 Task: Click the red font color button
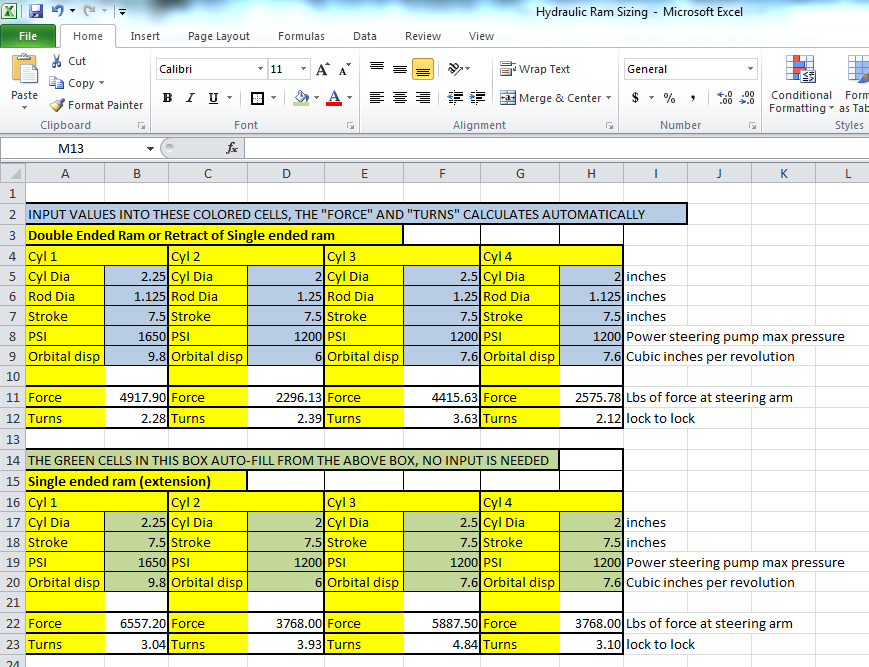pos(334,98)
